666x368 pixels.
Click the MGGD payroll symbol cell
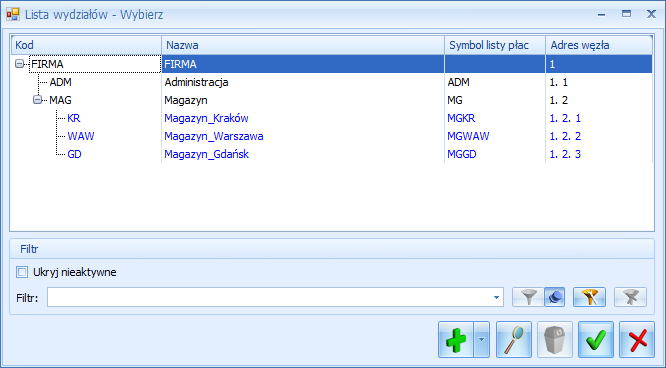tap(495, 154)
